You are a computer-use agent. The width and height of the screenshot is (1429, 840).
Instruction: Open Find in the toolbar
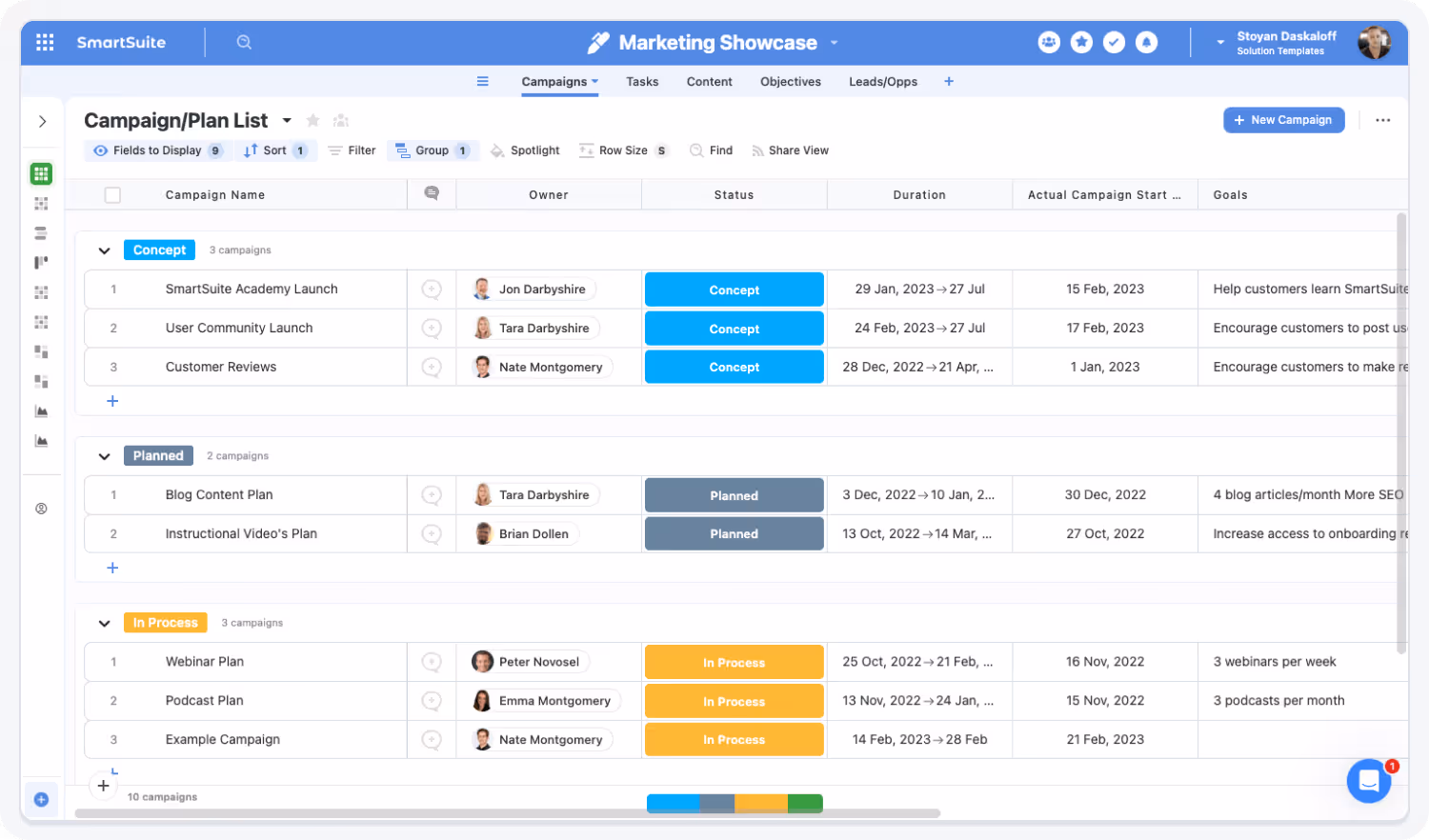click(x=711, y=150)
